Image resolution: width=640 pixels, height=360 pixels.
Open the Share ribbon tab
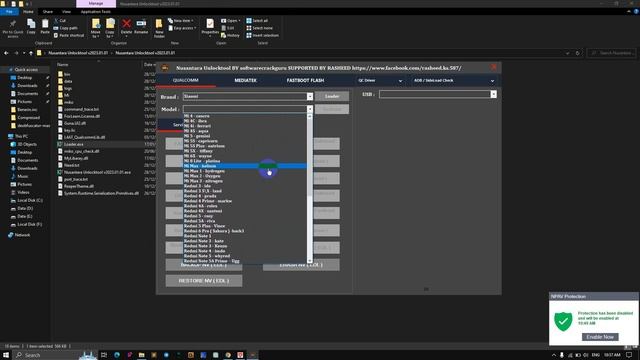point(47,12)
